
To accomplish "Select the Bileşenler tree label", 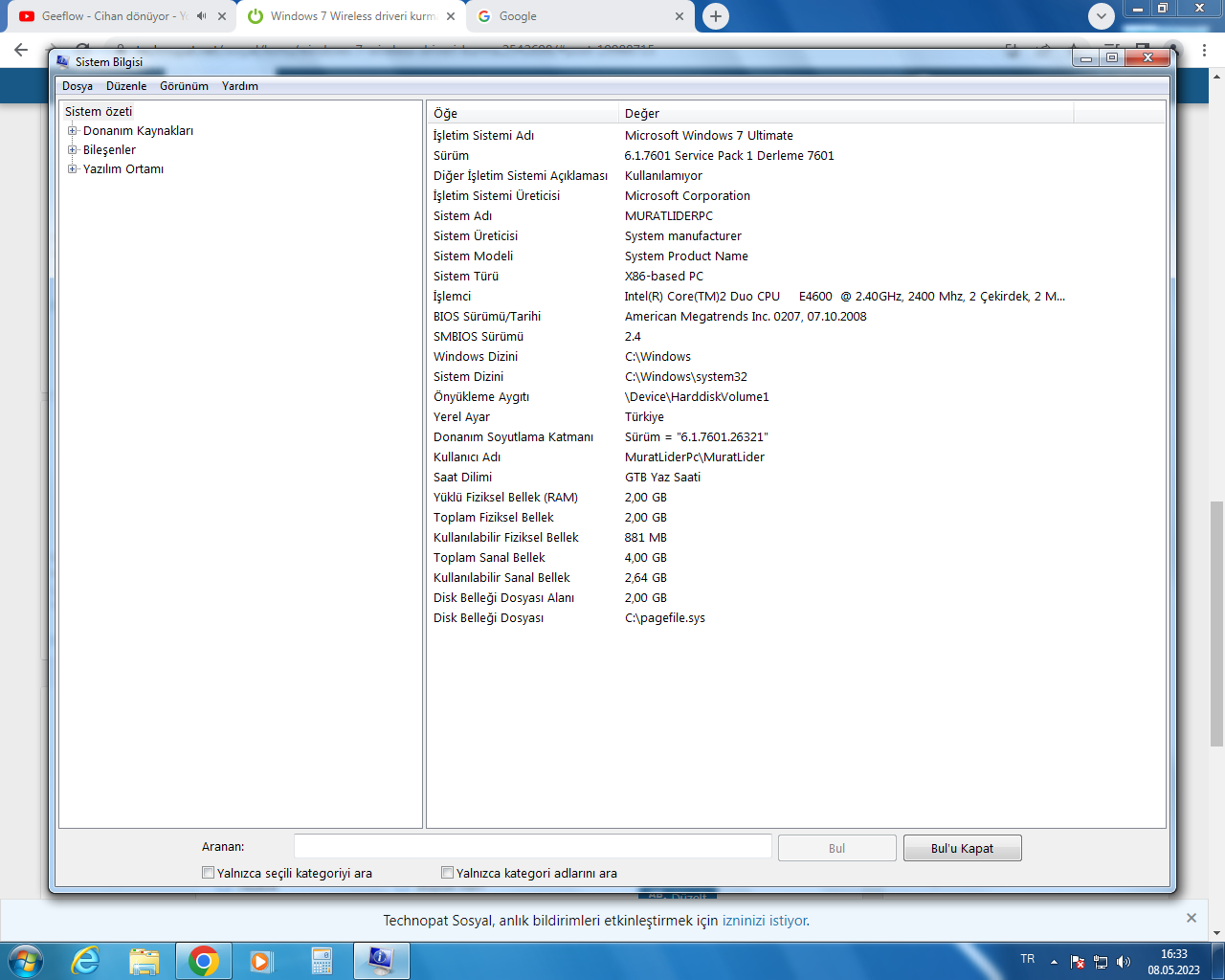I will pos(109,150).
